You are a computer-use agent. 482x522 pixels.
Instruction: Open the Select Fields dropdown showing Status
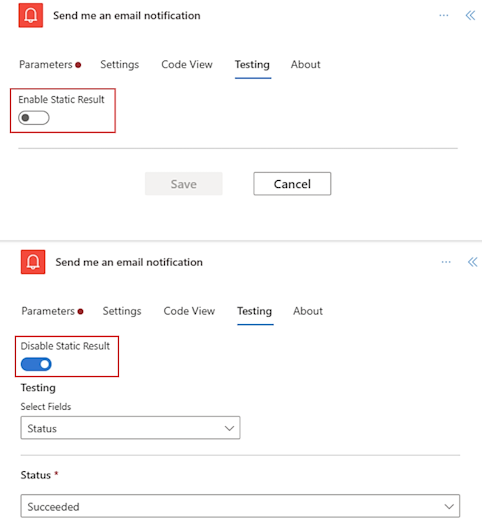pos(130,428)
